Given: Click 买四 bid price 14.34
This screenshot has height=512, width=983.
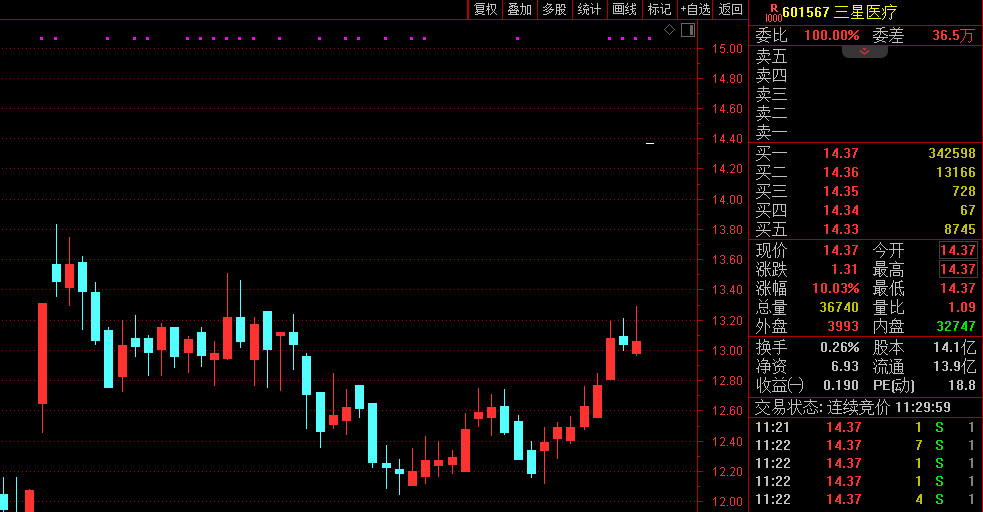Looking at the screenshot, I should [x=841, y=210].
